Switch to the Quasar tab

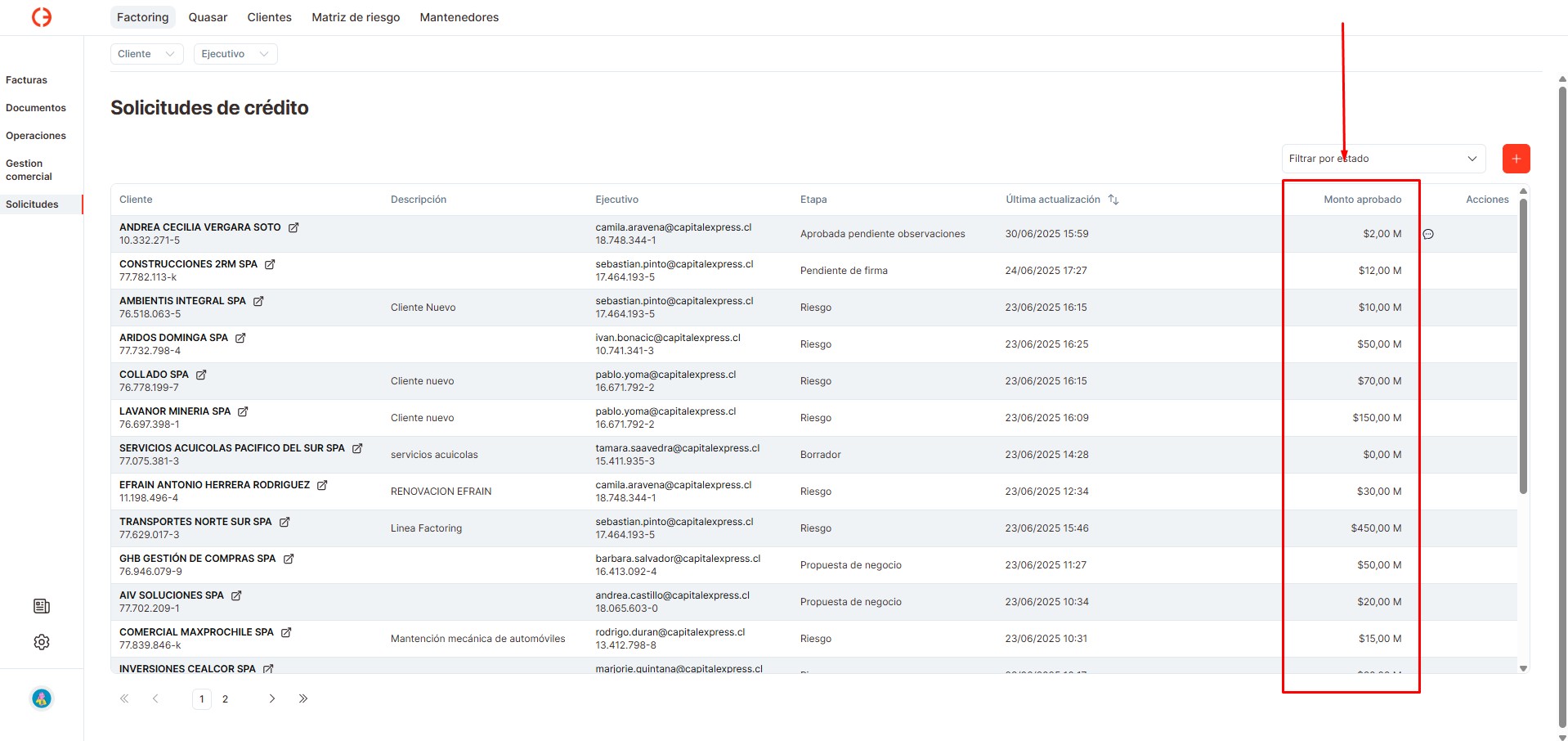[208, 17]
